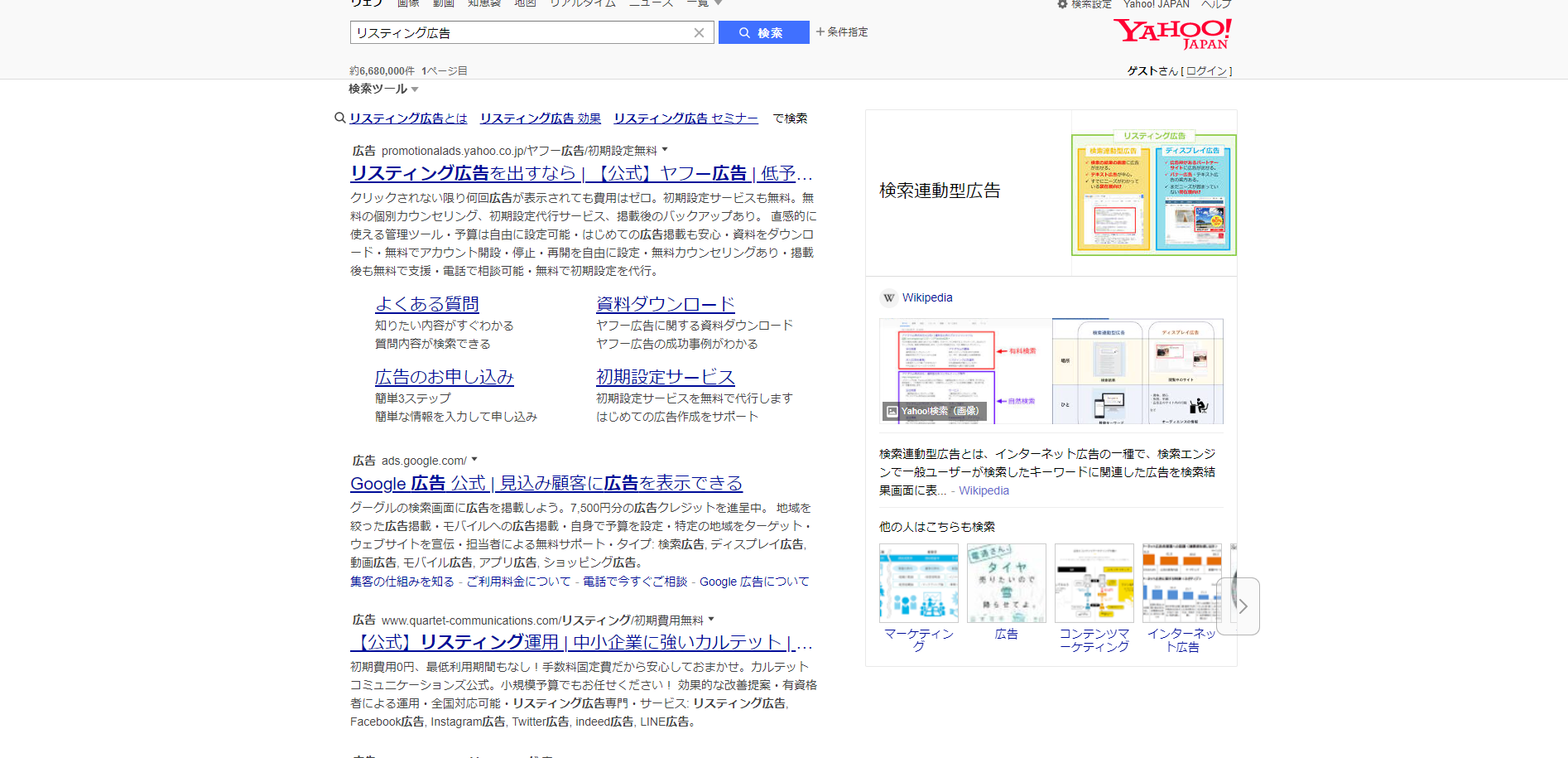Expand the ads.google.com ad dropdown arrow
This screenshot has width=1568, height=758.
(x=474, y=460)
